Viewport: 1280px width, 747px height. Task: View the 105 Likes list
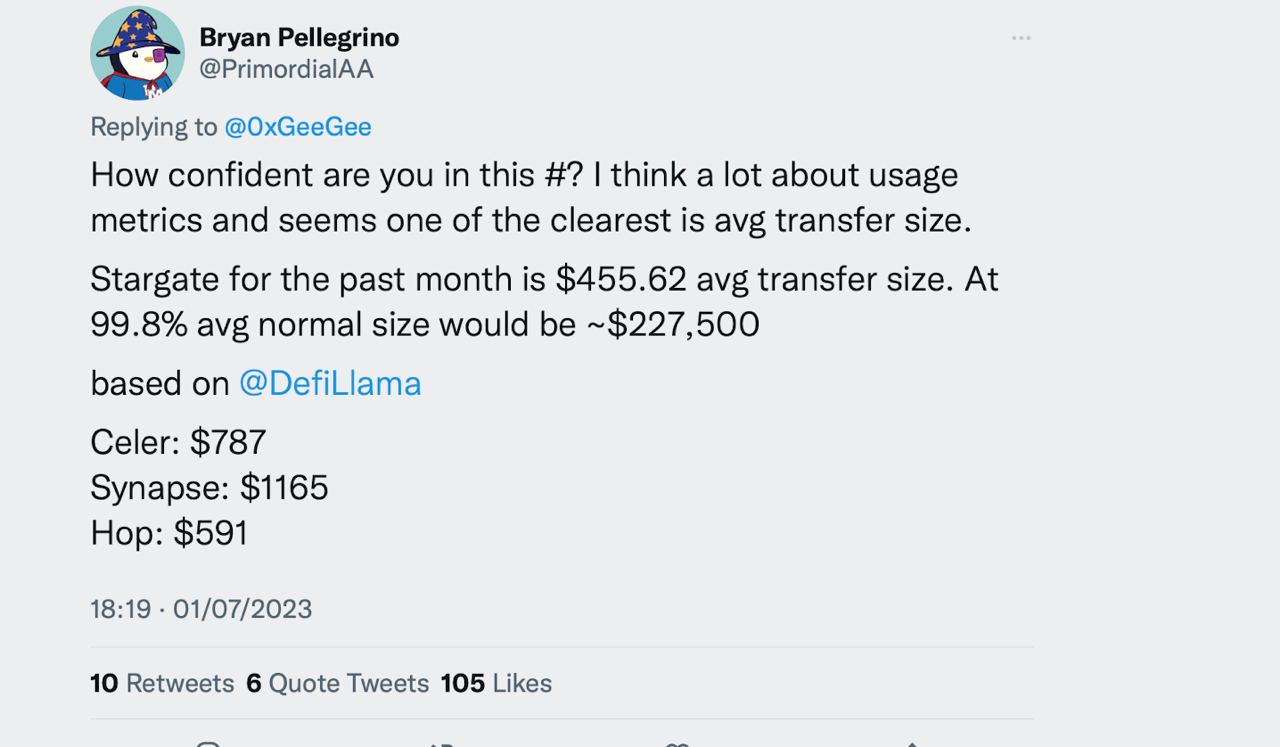(496, 683)
